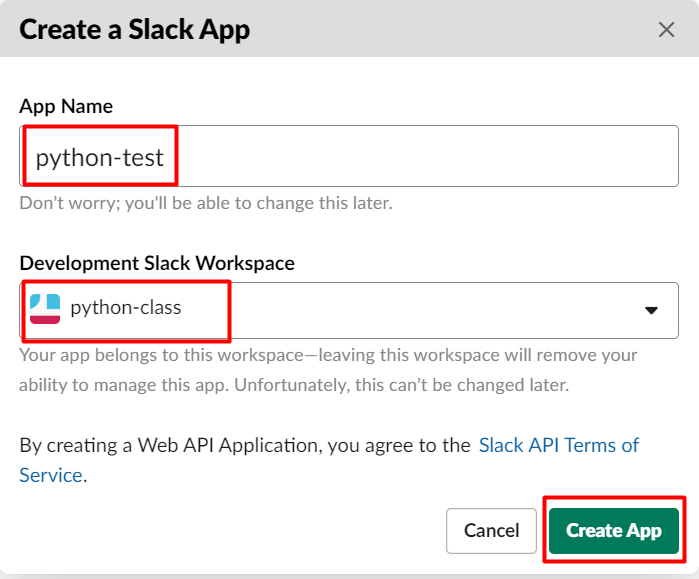Click the 'Development Slack Workspace' label
699x579 pixels.
click(x=157, y=263)
